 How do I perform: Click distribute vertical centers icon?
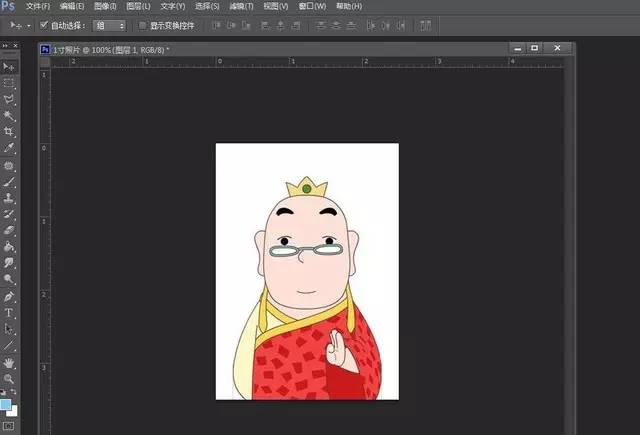[336, 26]
